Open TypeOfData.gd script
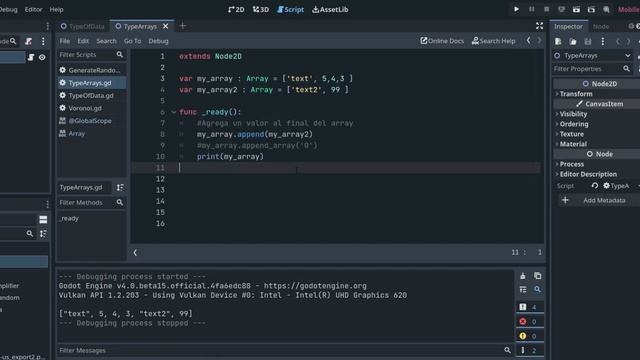The image size is (640, 360). 91,96
